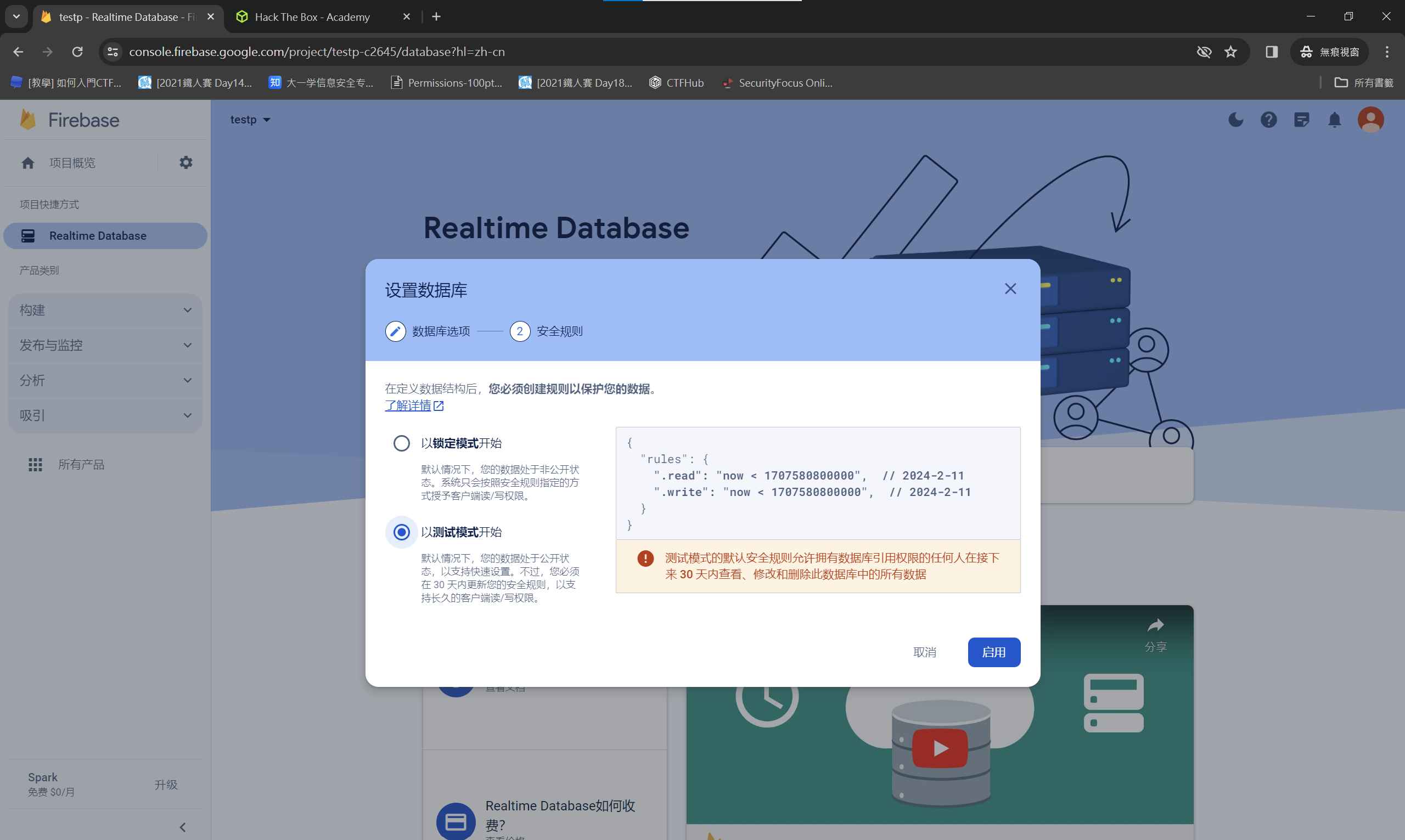Click the project settings gear icon
This screenshot has height=840, width=1405.
(186, 163)
